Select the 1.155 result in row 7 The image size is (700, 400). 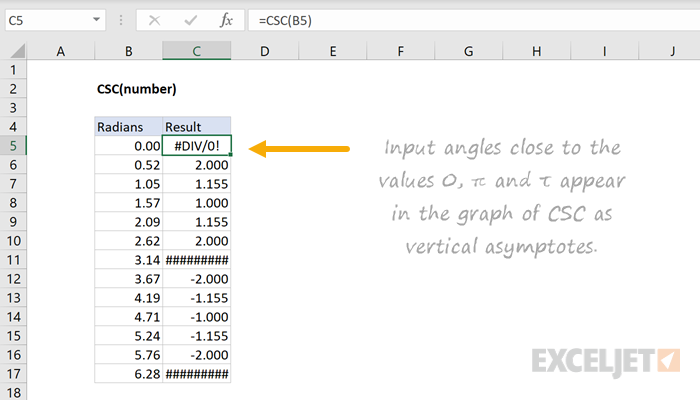[x=196, y=184]
